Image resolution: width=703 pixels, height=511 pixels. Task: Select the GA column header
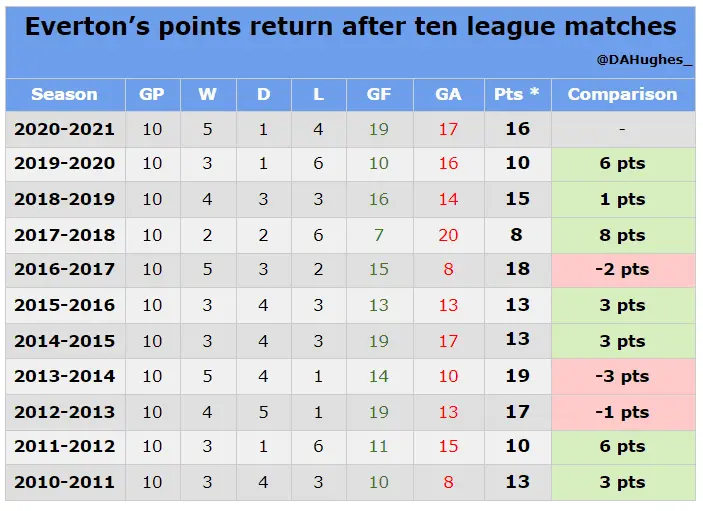pyautogui.click(x=448, y=94)
